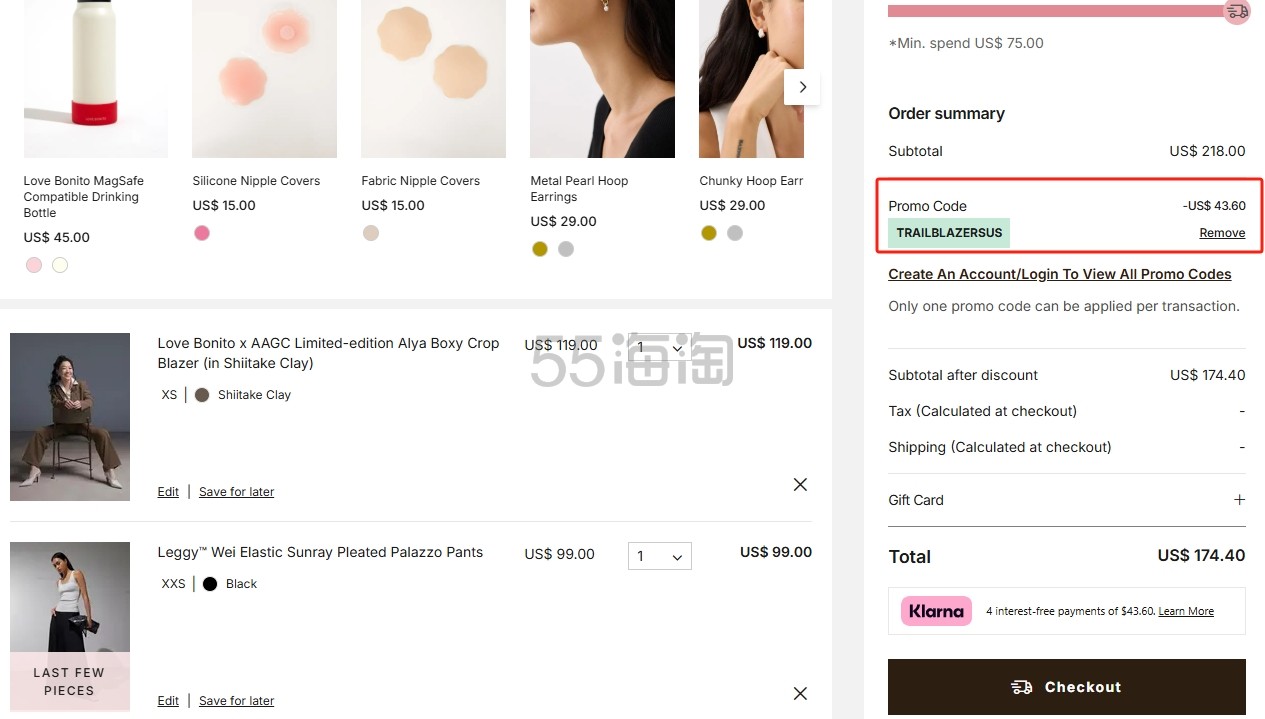
Task: Open Create An Account/Login promo codes link
Action: click(1059, 274)
